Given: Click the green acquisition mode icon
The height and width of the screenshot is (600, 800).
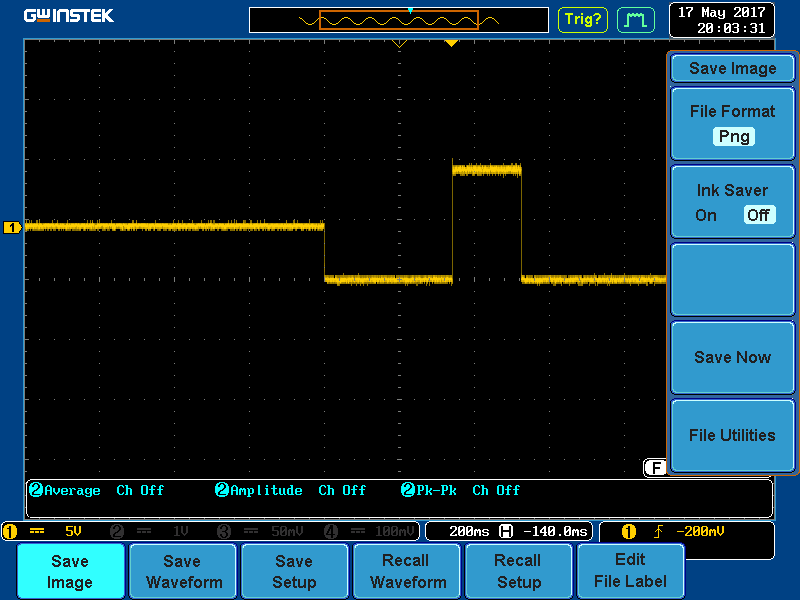Looking at the screenshot, I should (x=636, y=20).
